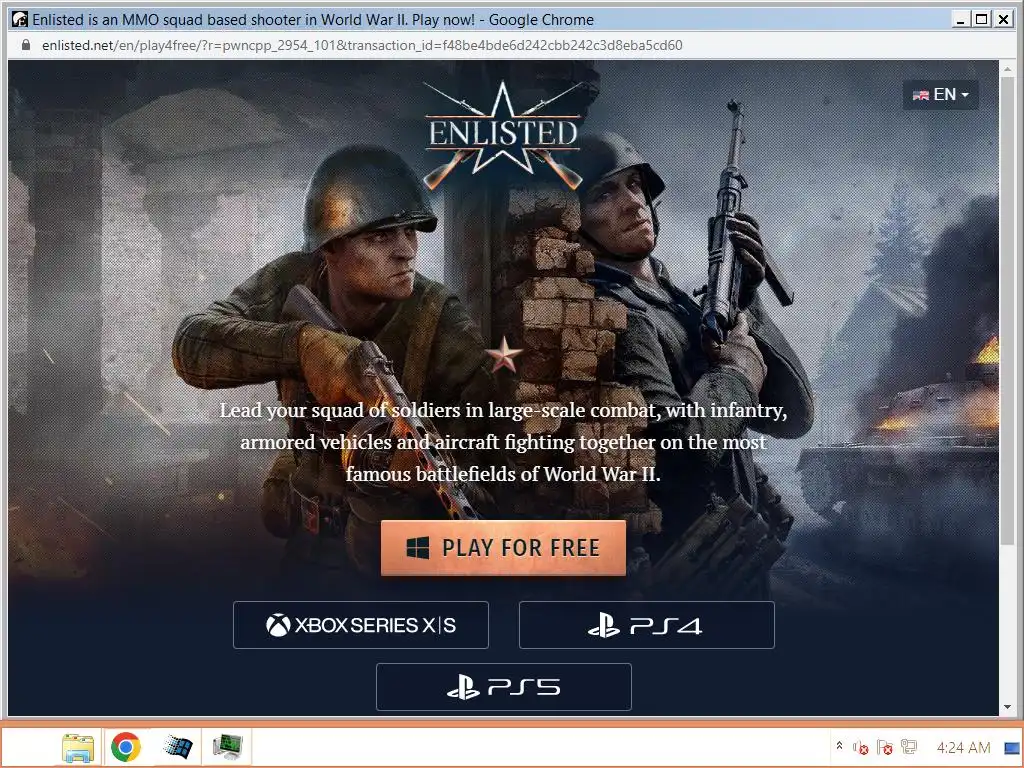1024x768 pixels.
Task: Maximize the Chrome window
Action: pyautogui.click(x=982, y=20)
